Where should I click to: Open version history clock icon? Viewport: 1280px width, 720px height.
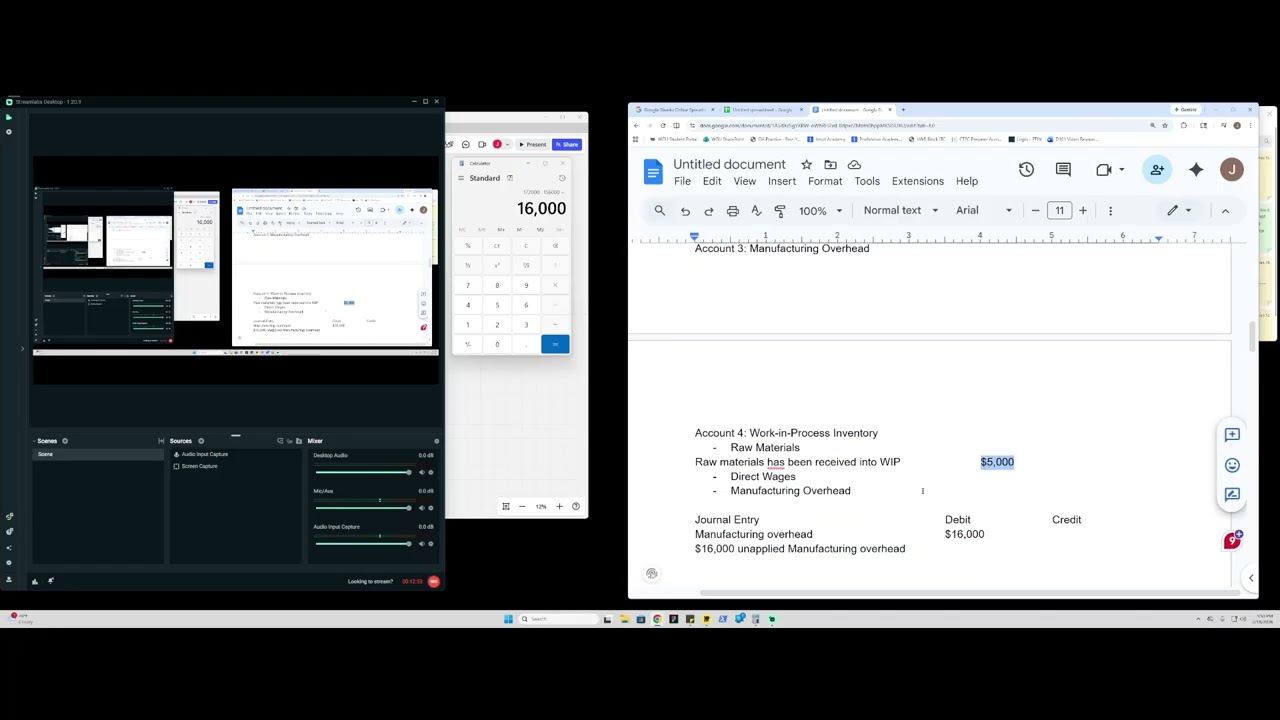tap(1026, 170)
